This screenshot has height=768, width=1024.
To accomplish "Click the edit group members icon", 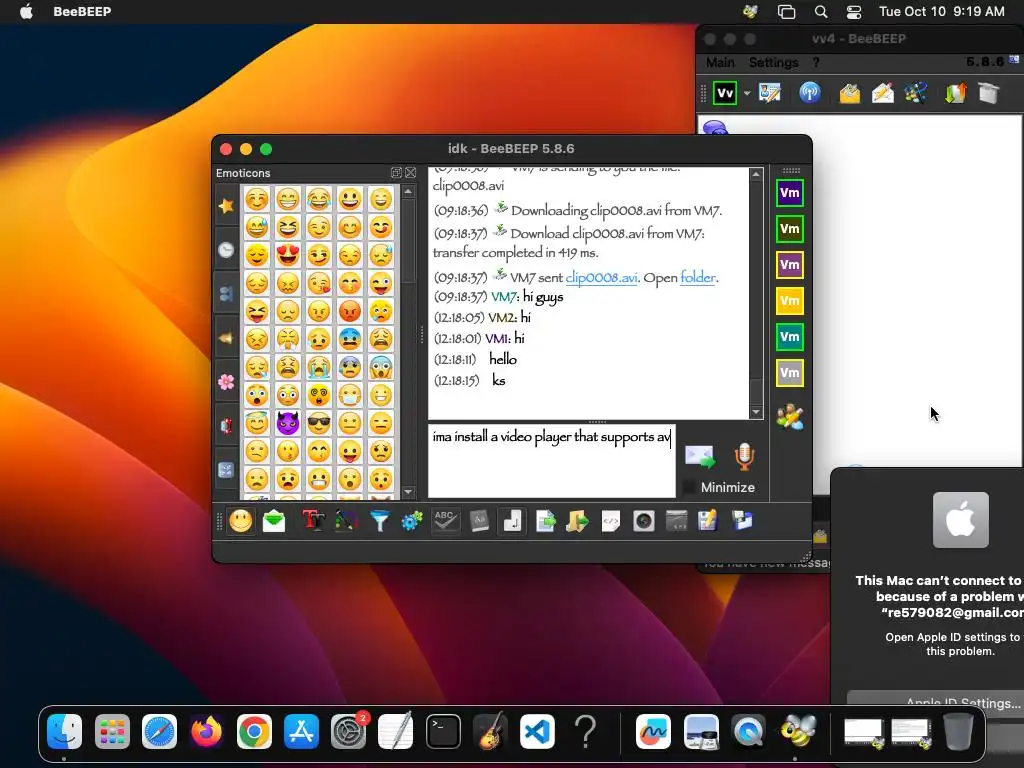I will coord(790,417).
